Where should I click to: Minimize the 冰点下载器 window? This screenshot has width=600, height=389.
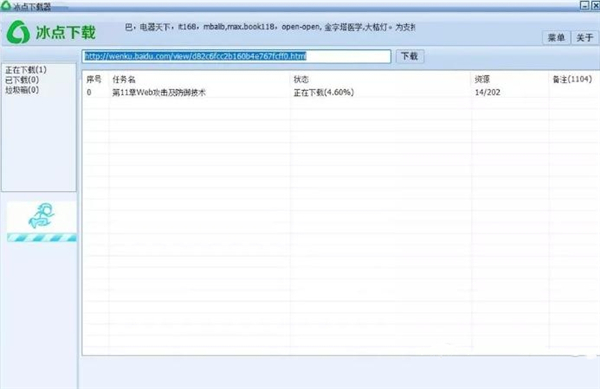point(584,5)
